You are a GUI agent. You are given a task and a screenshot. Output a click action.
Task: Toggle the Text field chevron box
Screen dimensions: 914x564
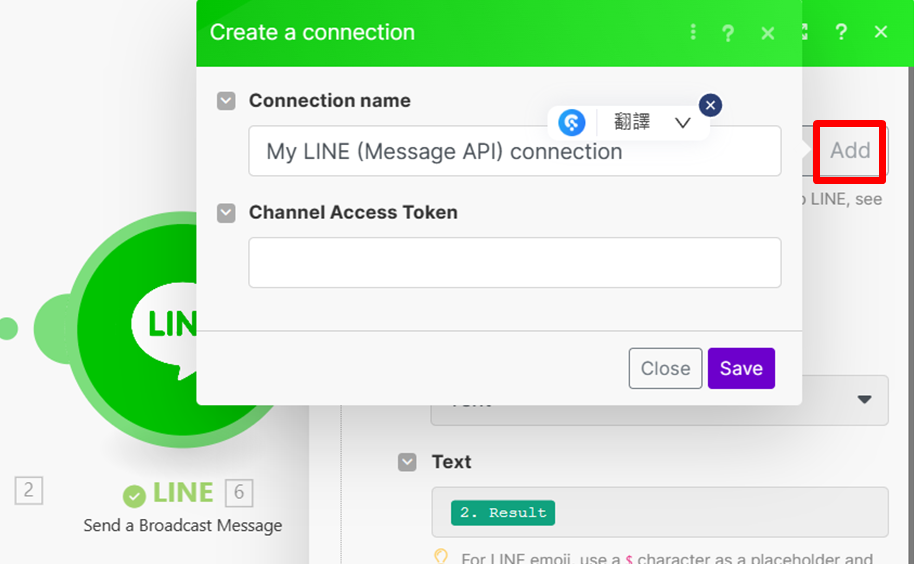coord(407,462)
